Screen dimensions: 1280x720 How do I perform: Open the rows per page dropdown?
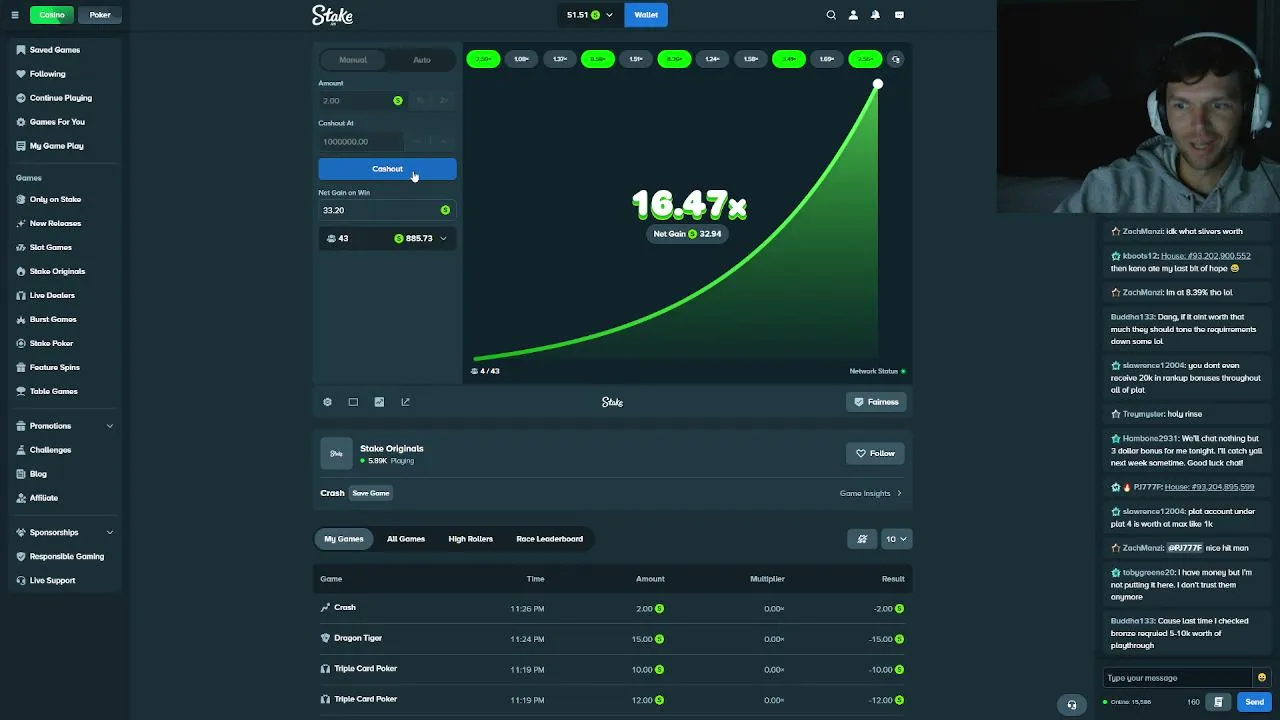pyautogui.click(x=896, y=539)
